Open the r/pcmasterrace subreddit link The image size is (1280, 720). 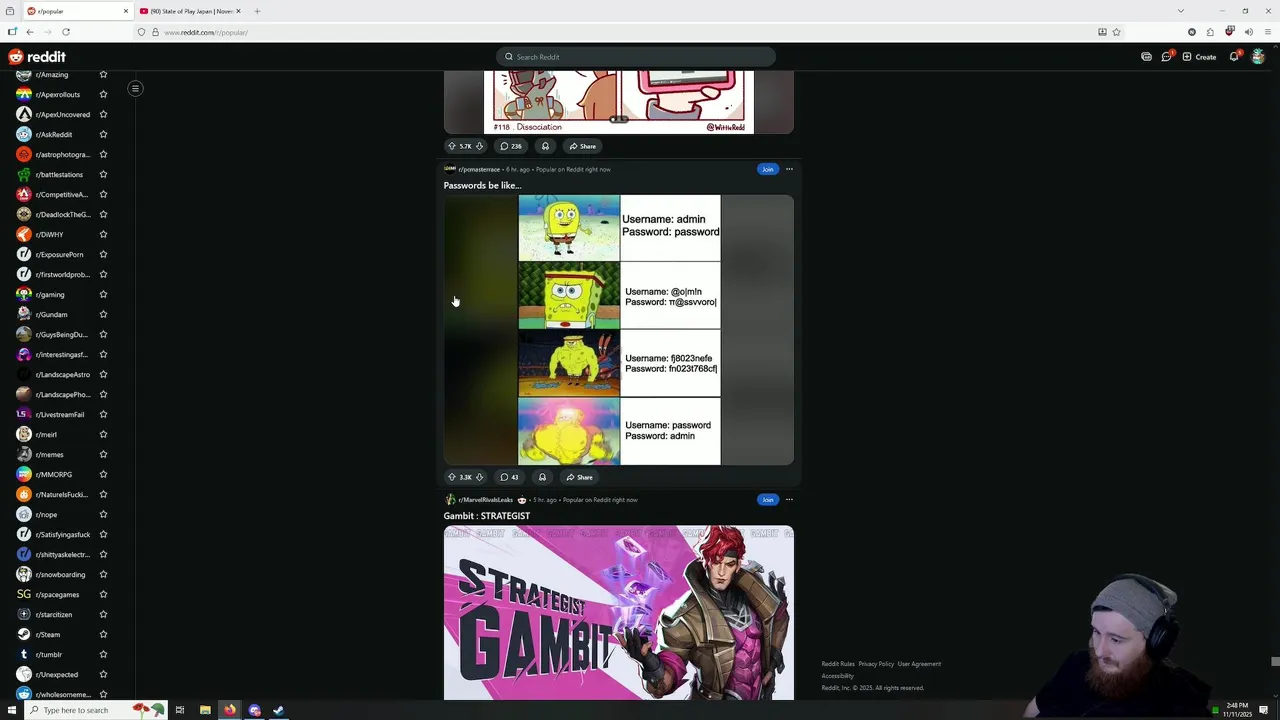coord(479,169)
